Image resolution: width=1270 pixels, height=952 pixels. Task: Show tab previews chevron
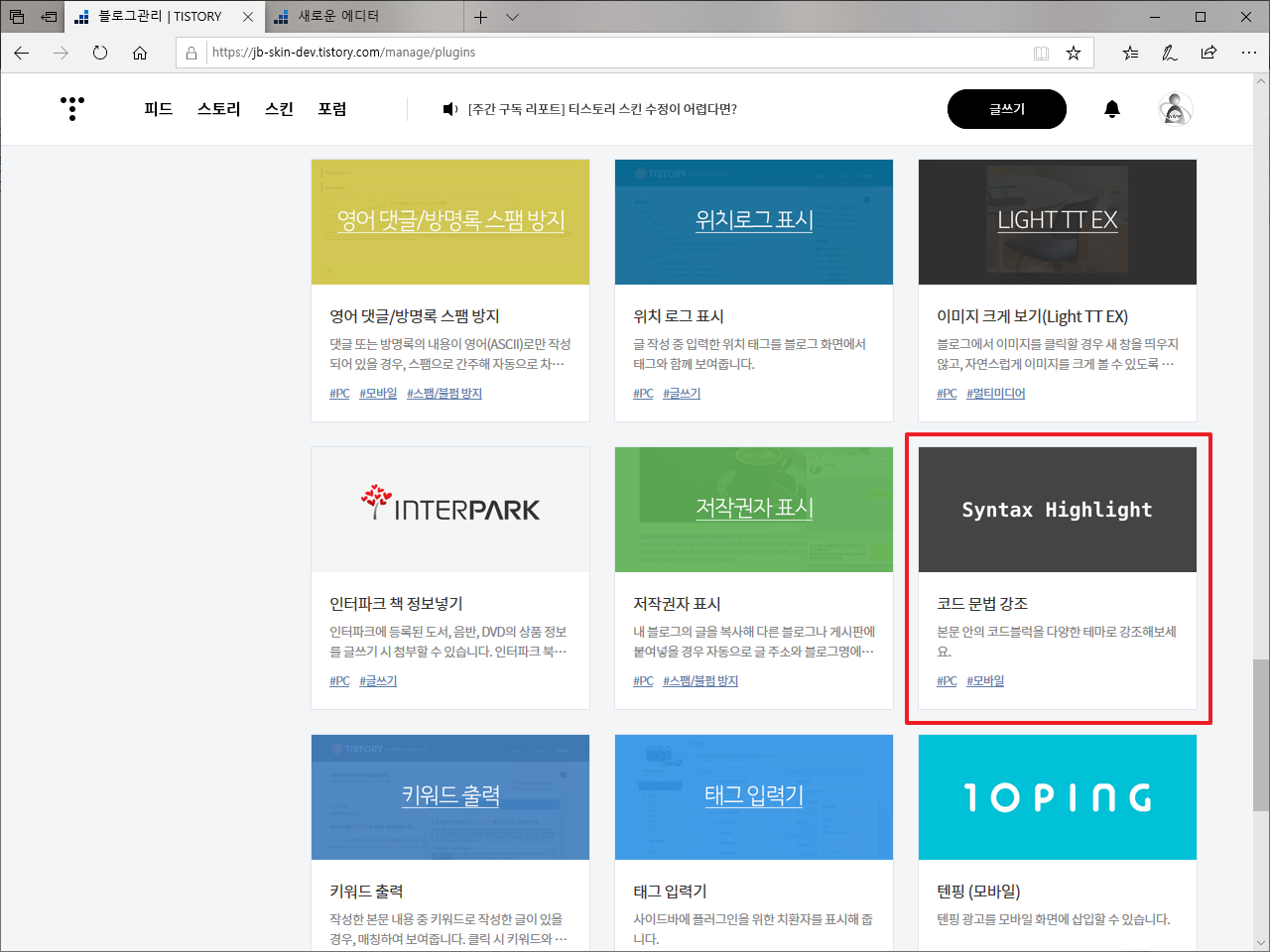click(512, 17)
